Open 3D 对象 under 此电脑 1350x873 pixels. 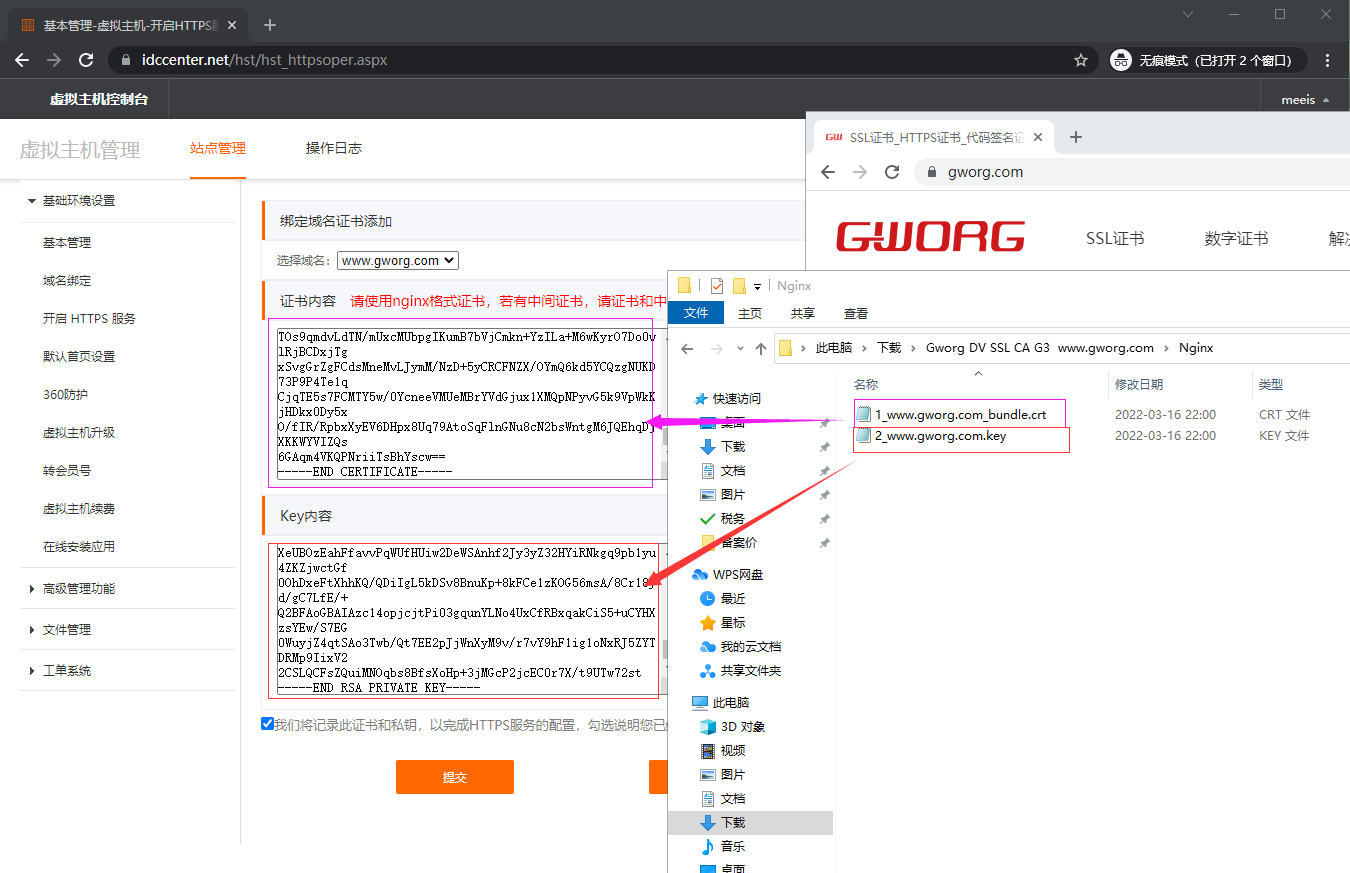pyautogui.click(x=742, y=726)
